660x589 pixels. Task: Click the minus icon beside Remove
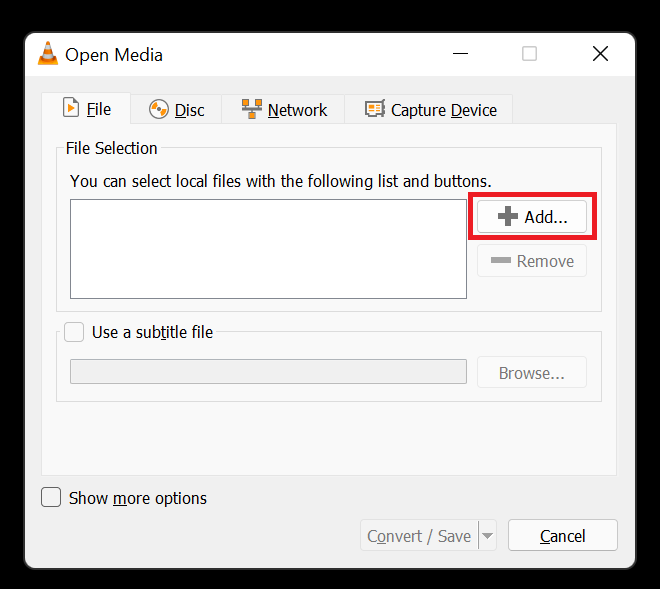(x=500, y=261)
